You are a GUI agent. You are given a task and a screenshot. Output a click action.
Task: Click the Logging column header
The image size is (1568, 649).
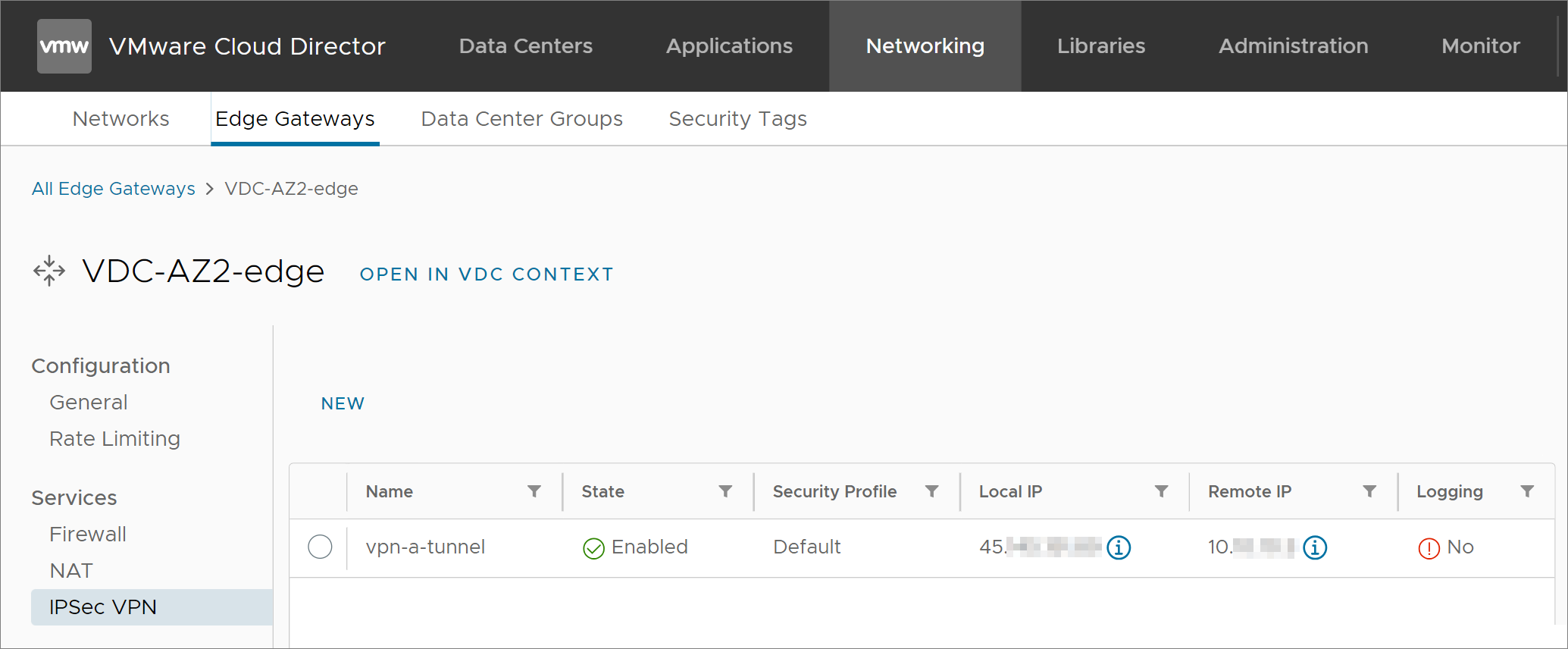(x=1450, y=492)
